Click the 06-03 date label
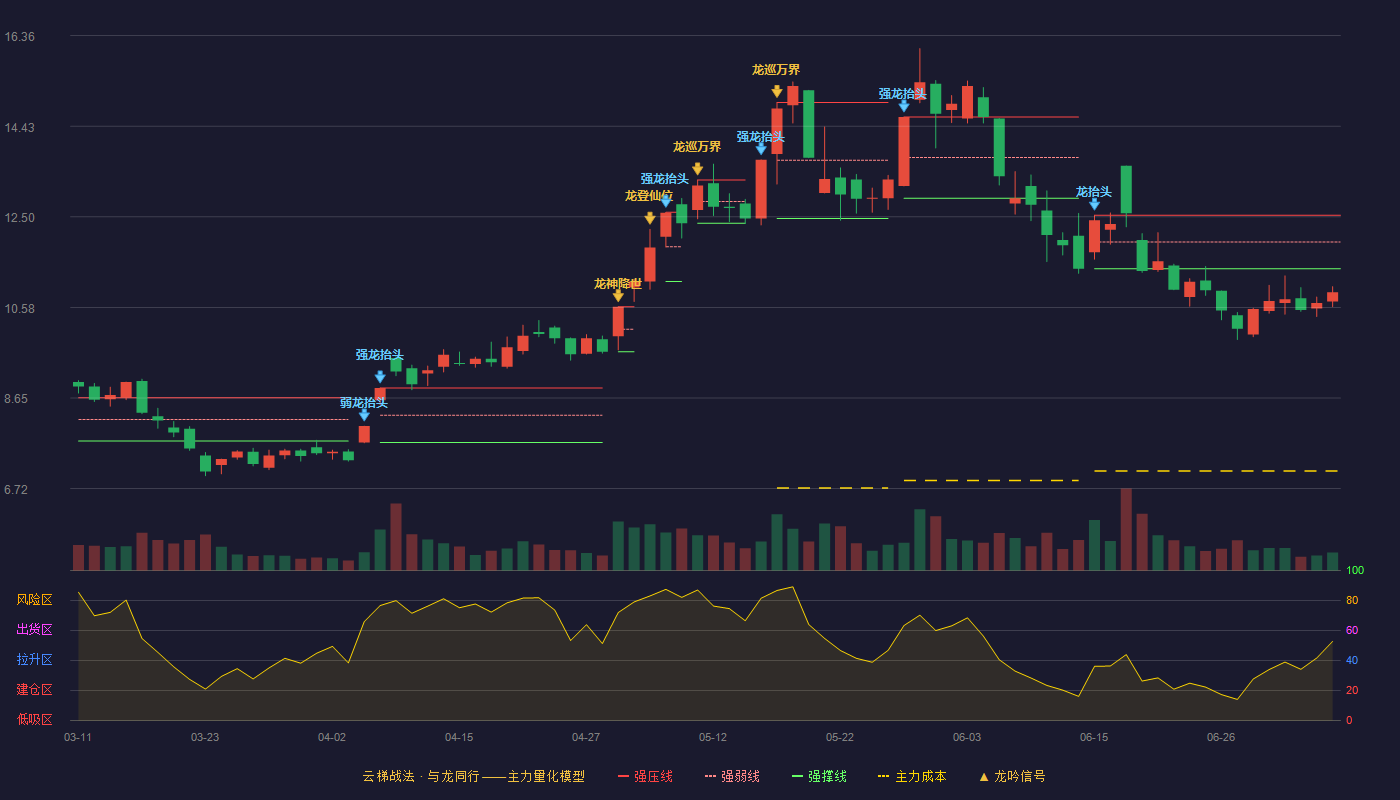The width and height of the screenshot is (1400, 800). click(x=967, y=737)
